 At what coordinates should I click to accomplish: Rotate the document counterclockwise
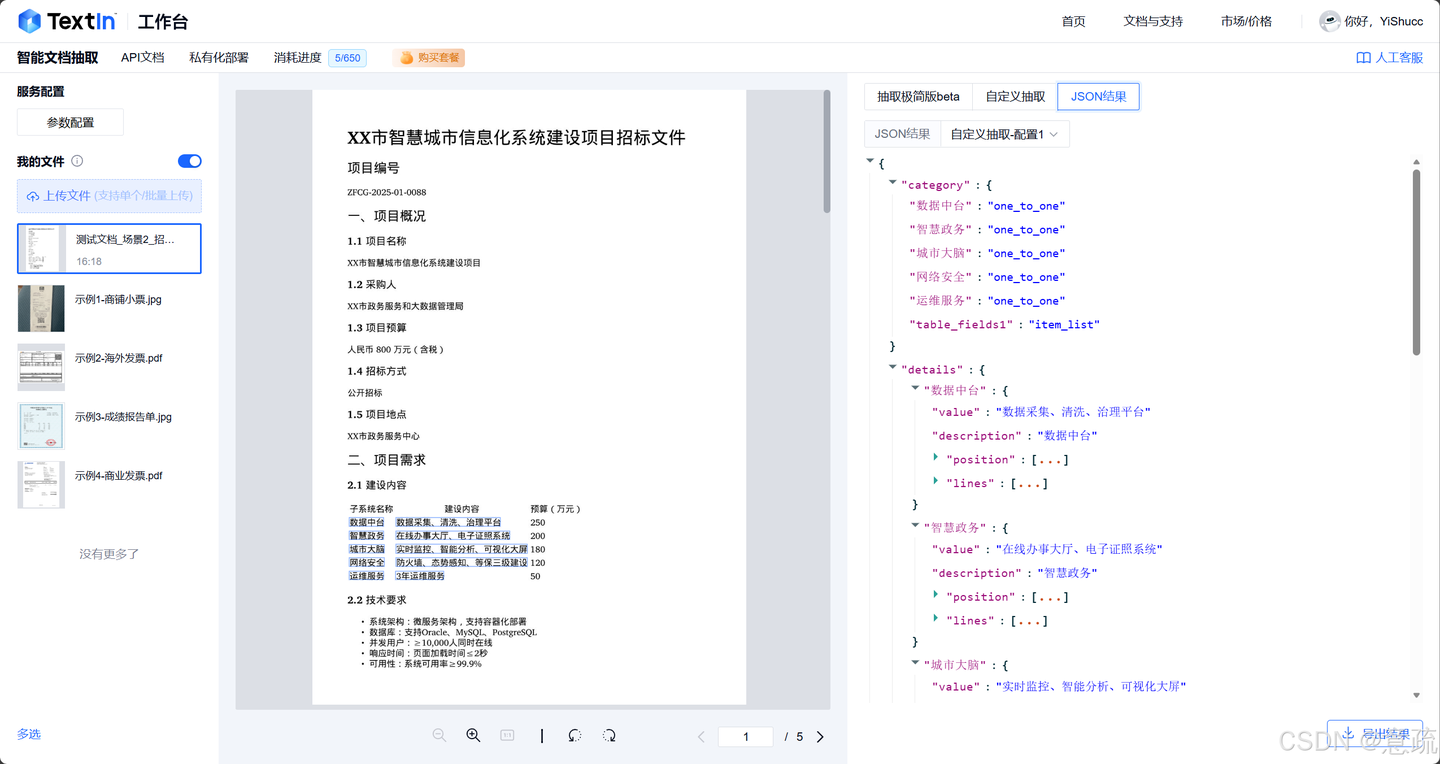575,736
